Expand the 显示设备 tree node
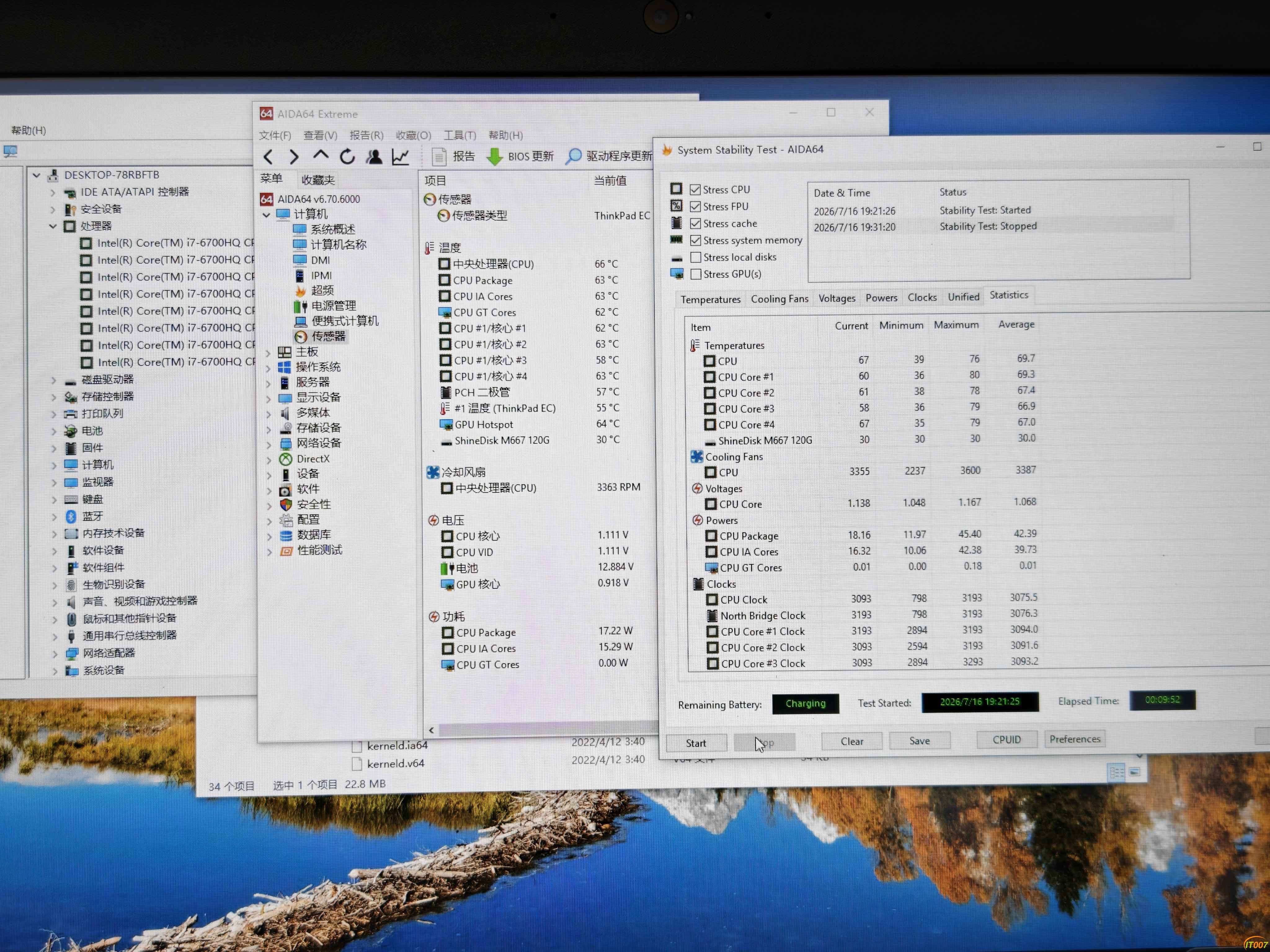This screenshot has width=1270, height=952. [x=269, y=398]
